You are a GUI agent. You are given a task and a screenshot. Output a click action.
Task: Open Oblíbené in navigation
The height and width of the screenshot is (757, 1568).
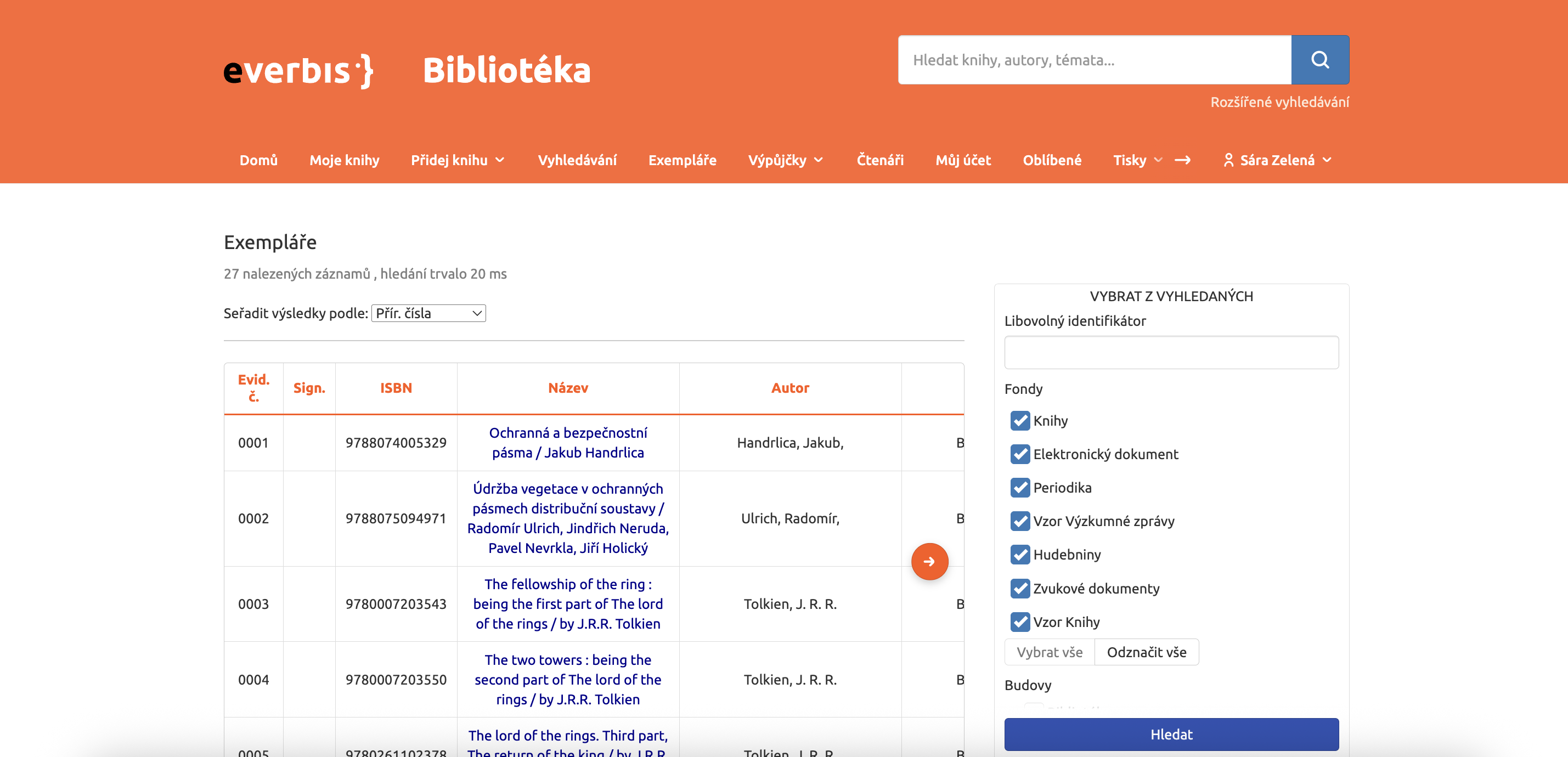[1052, 160]
